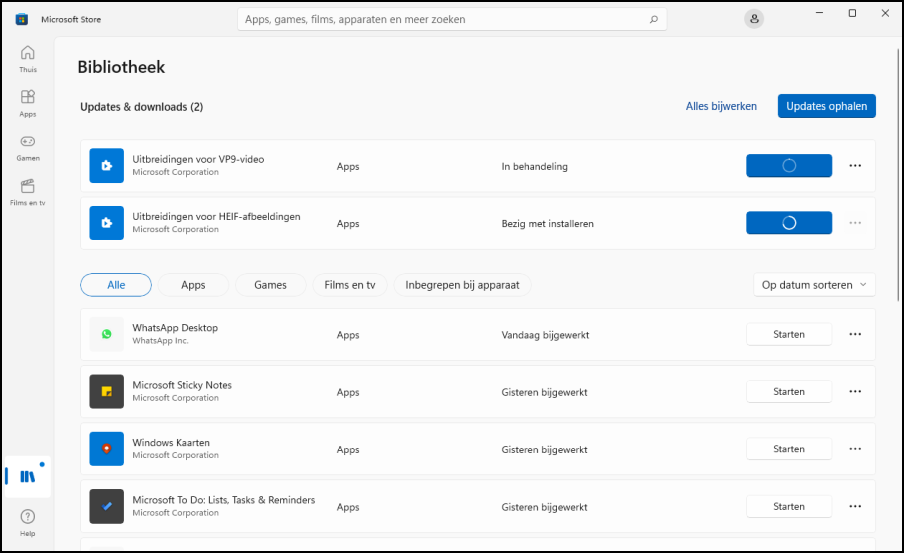Select the Alle filter tab
The height and width of the screenshot is (553, 904).
tap(116, 285)
